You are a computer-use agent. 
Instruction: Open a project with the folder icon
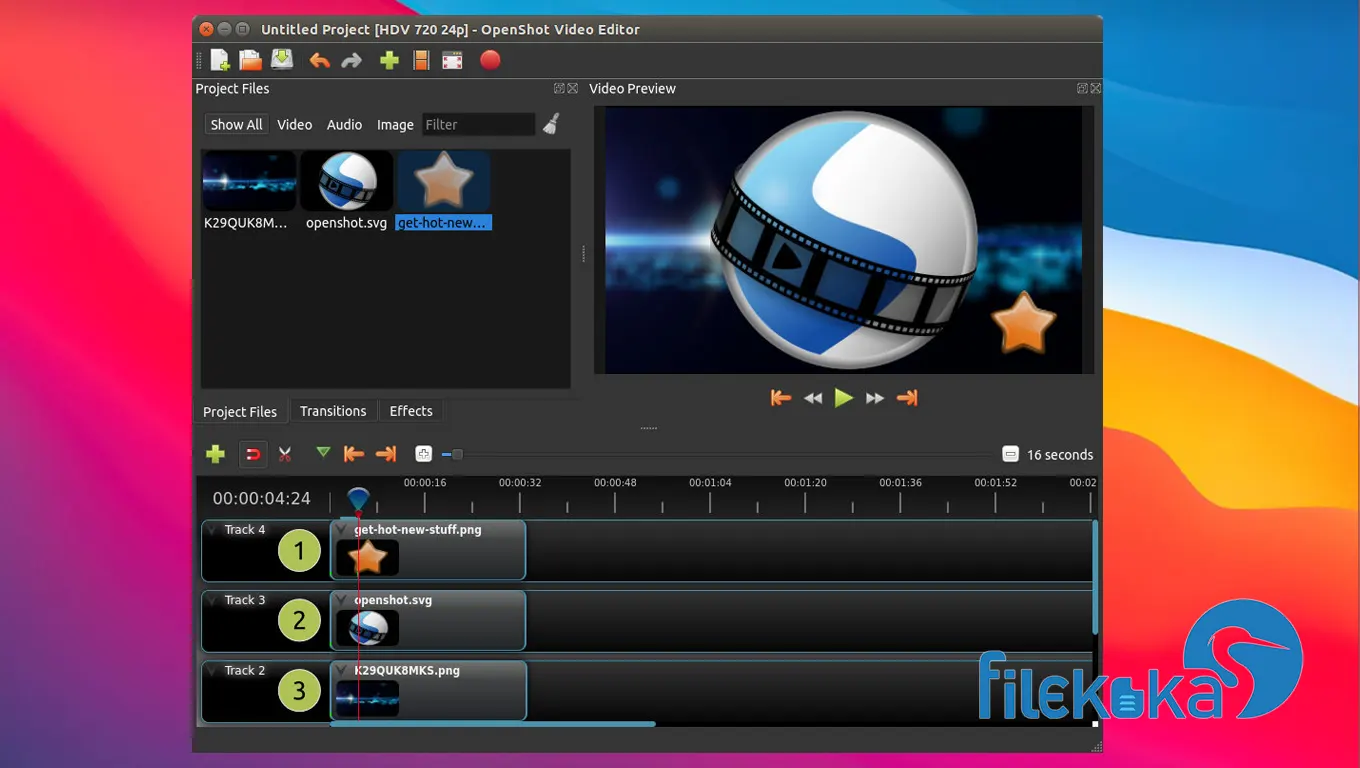pos(250,60)
